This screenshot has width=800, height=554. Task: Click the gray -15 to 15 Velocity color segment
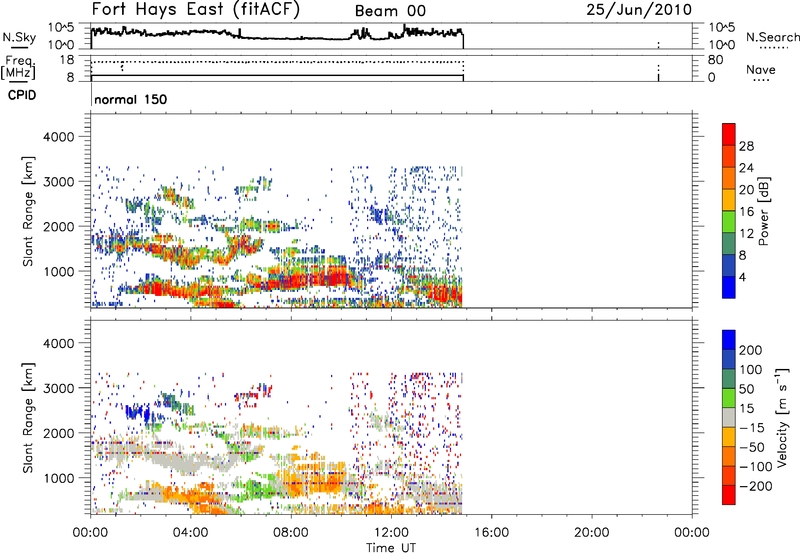coord(729,417)
